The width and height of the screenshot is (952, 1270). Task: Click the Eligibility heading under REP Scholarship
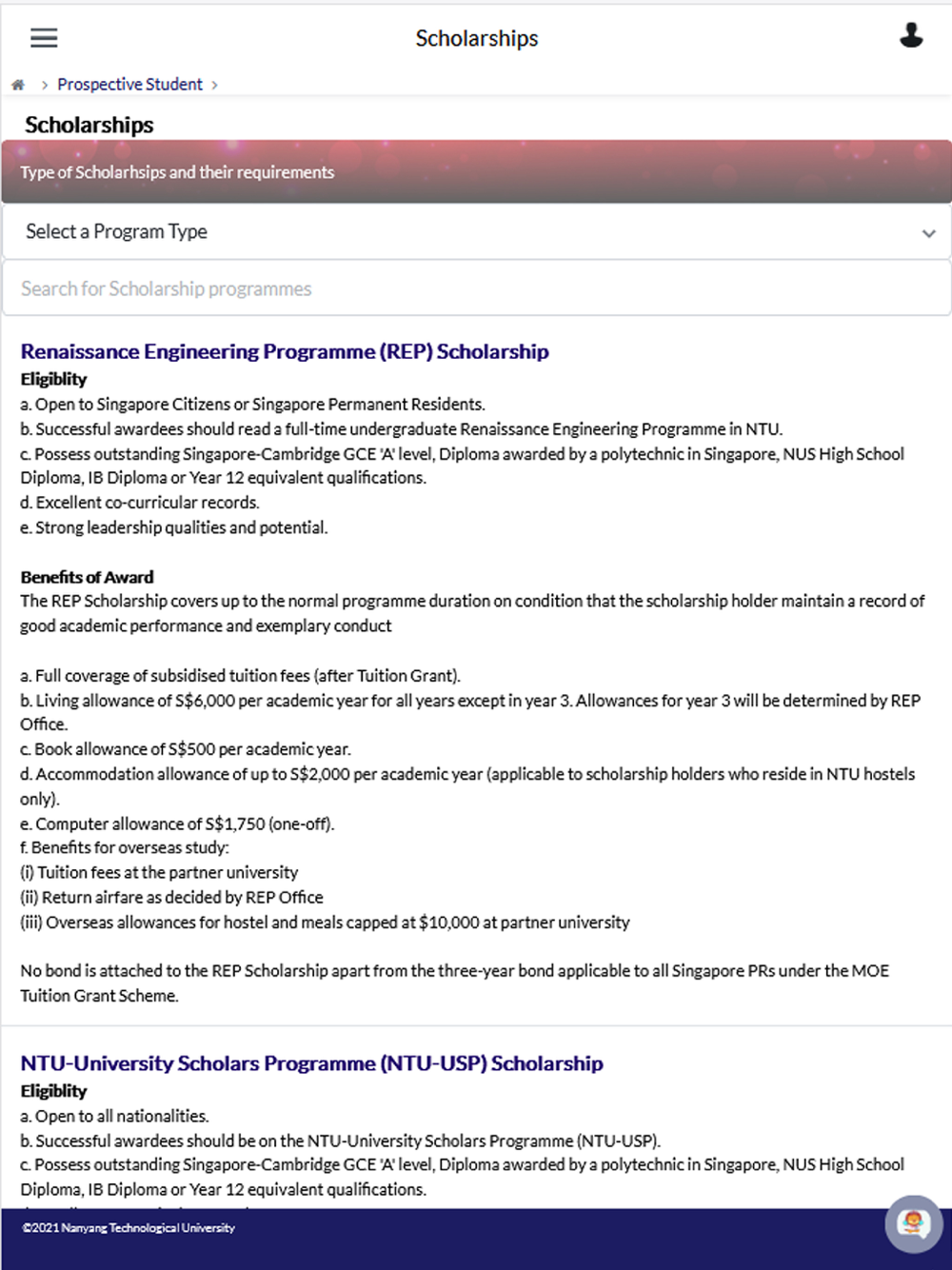pos(53,379)
